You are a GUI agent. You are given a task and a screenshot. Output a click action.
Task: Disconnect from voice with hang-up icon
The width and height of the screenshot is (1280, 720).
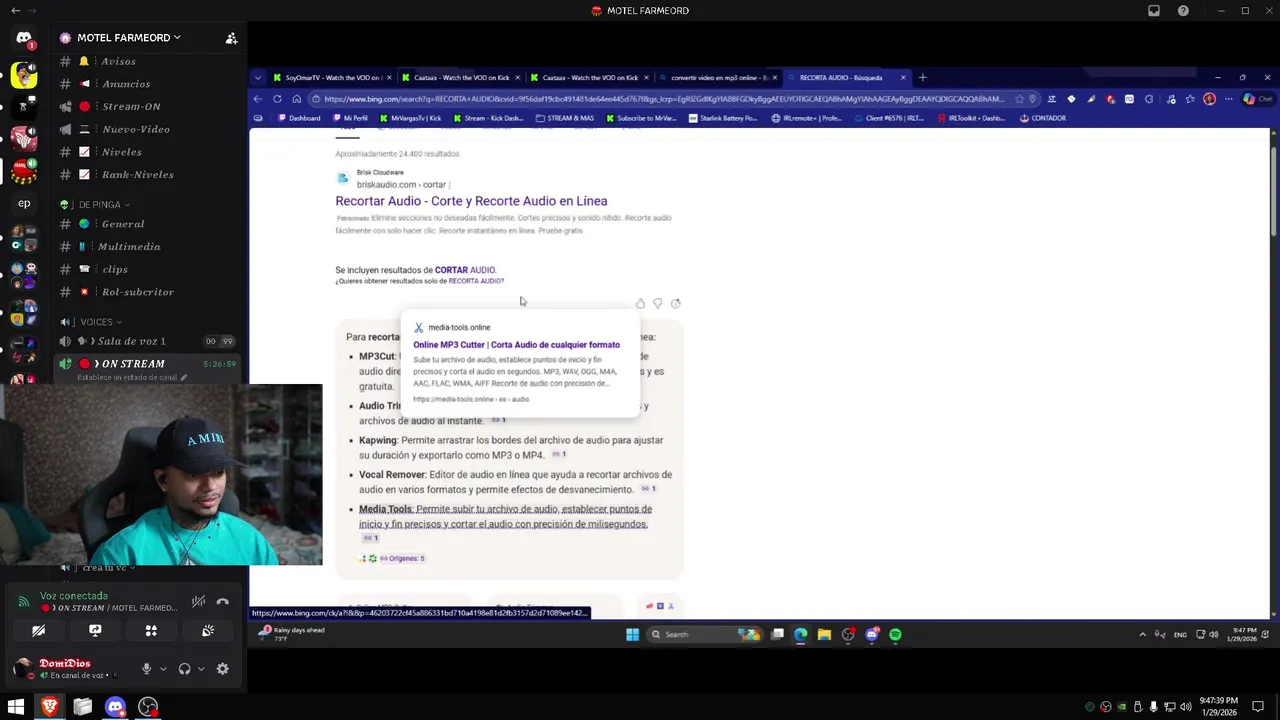click(x=223, y=602)
